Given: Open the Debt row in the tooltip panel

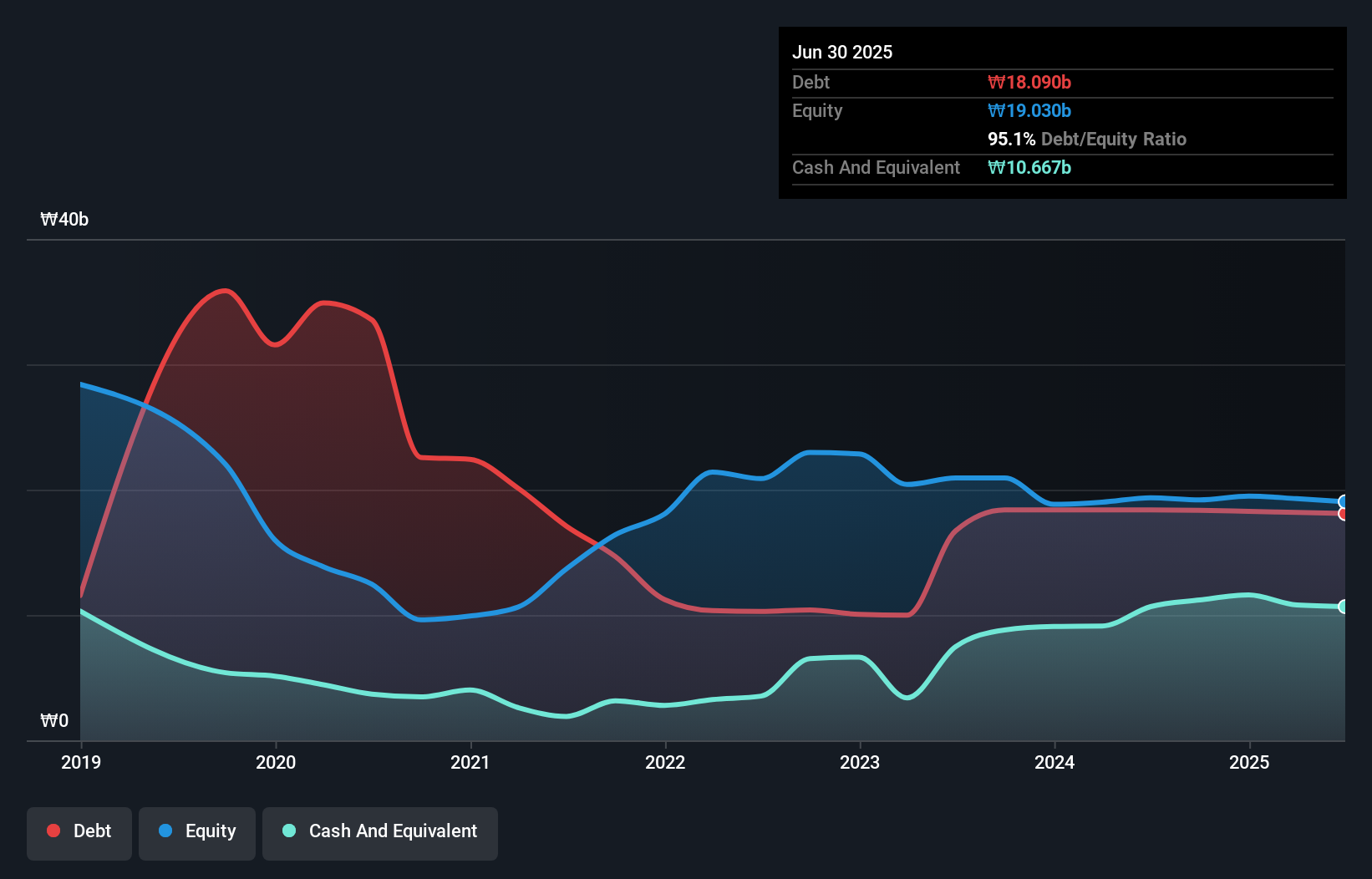Looking at the screenshot, I should click(810, 82).
